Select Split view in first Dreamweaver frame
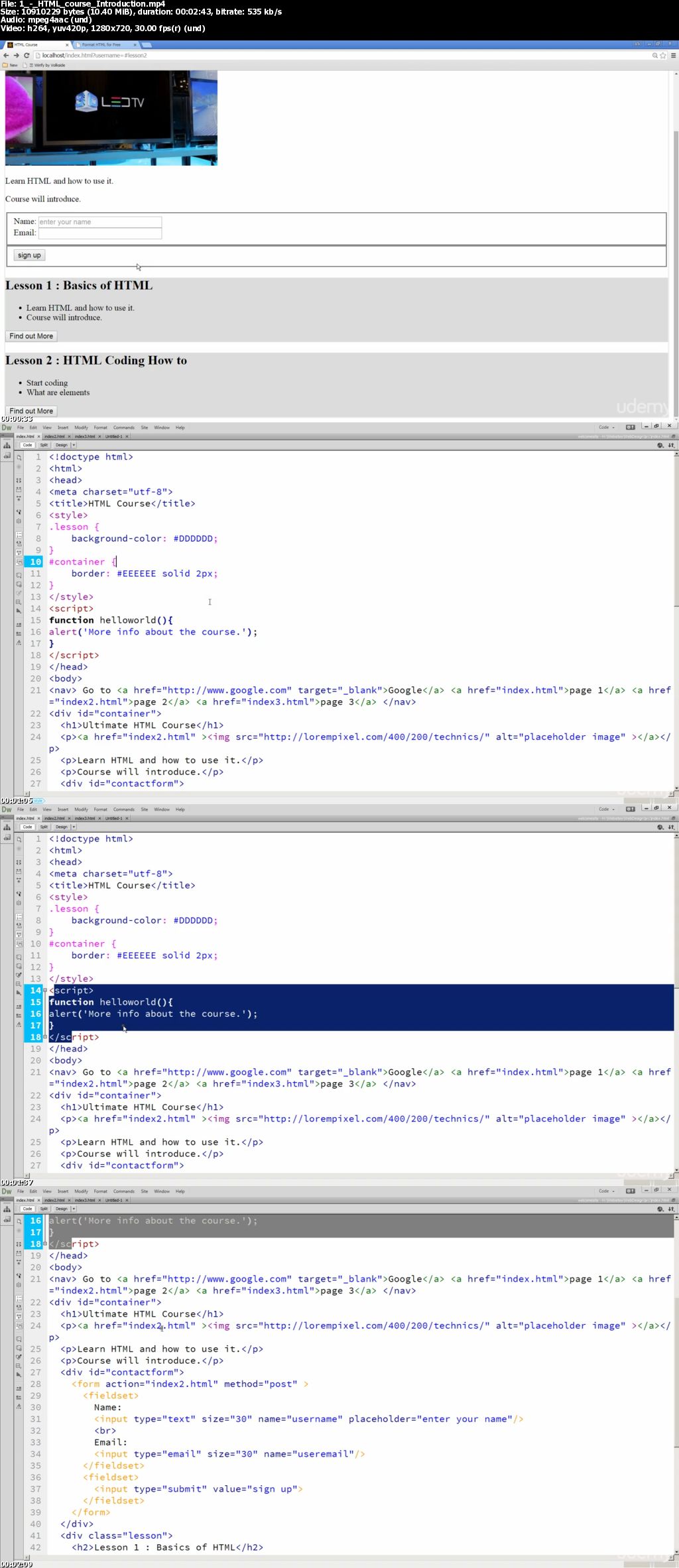Screen dimensions: 679x1568 coord(44,445)
